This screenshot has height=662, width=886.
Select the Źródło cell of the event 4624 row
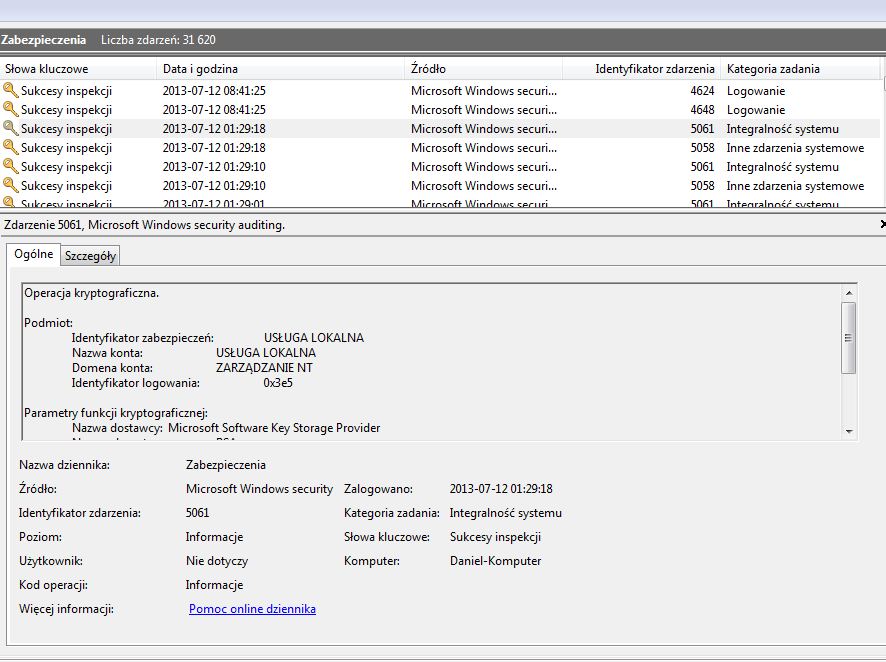click(484, 91)
